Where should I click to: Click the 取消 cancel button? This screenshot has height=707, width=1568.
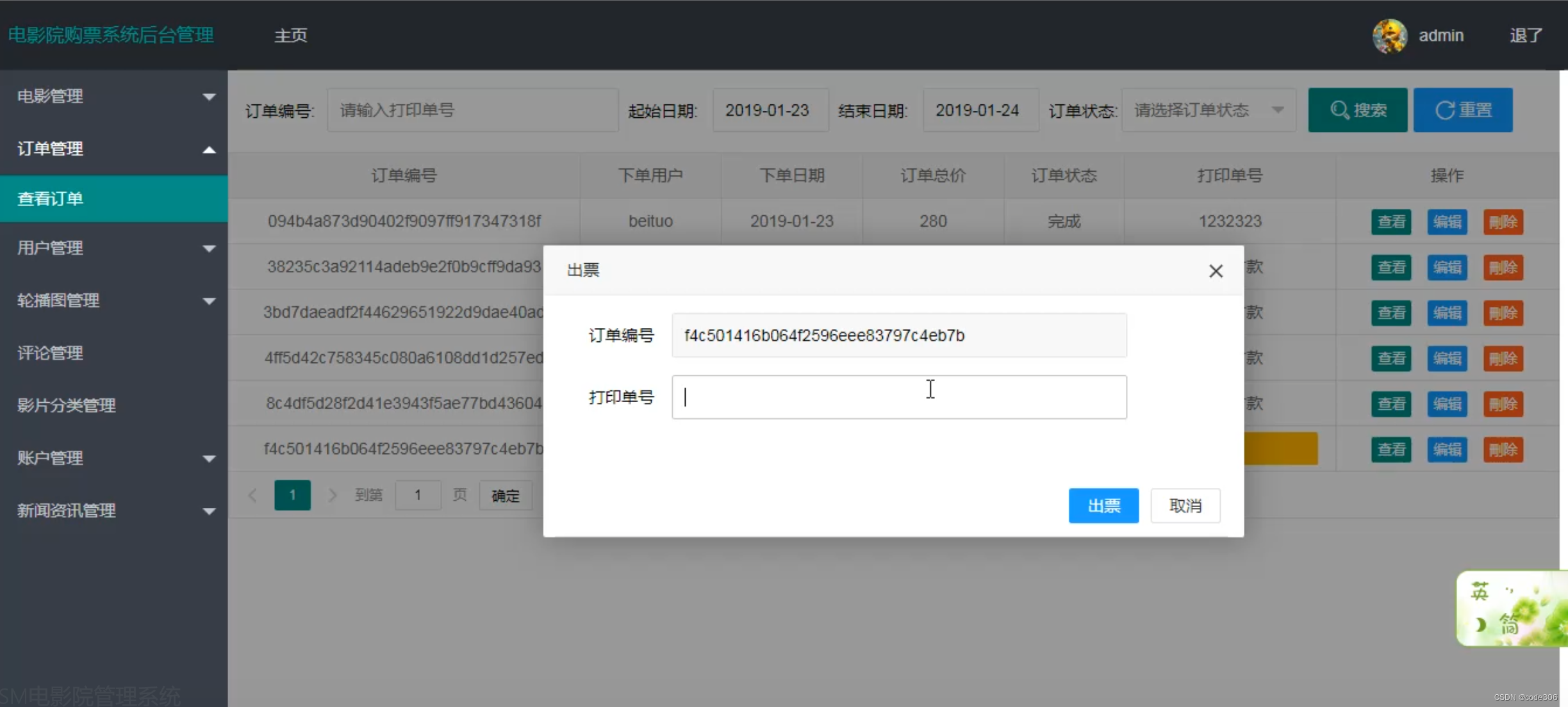point(1185,506)
